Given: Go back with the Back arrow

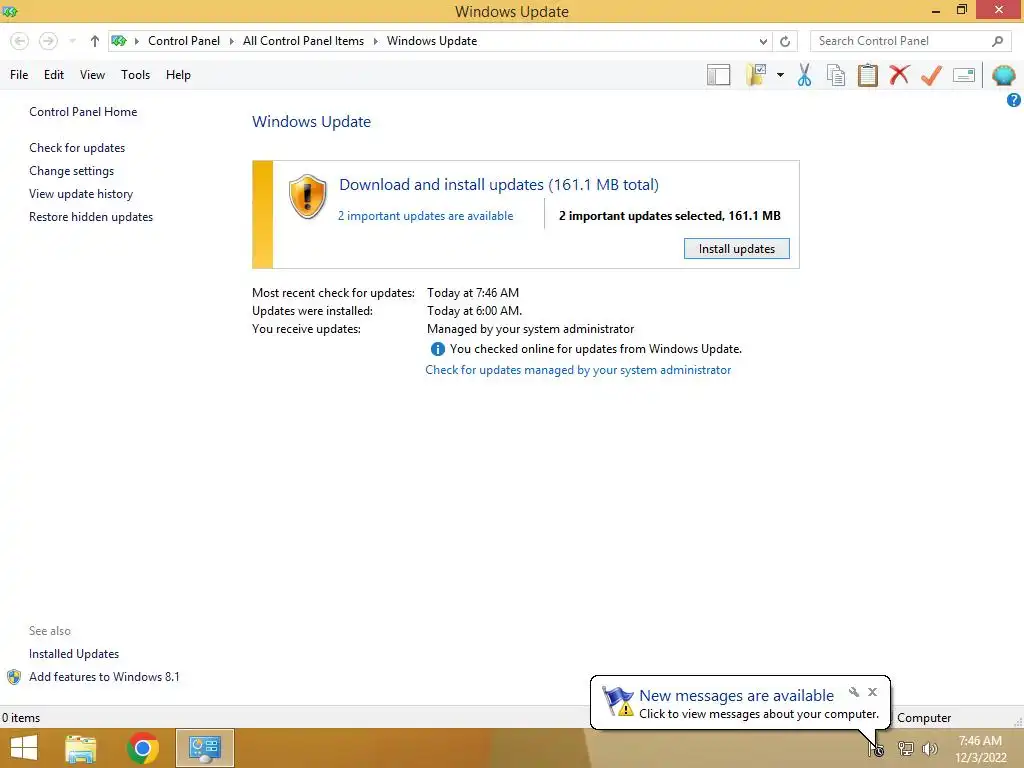Looking at the screenshot, I should click(20, 41).
